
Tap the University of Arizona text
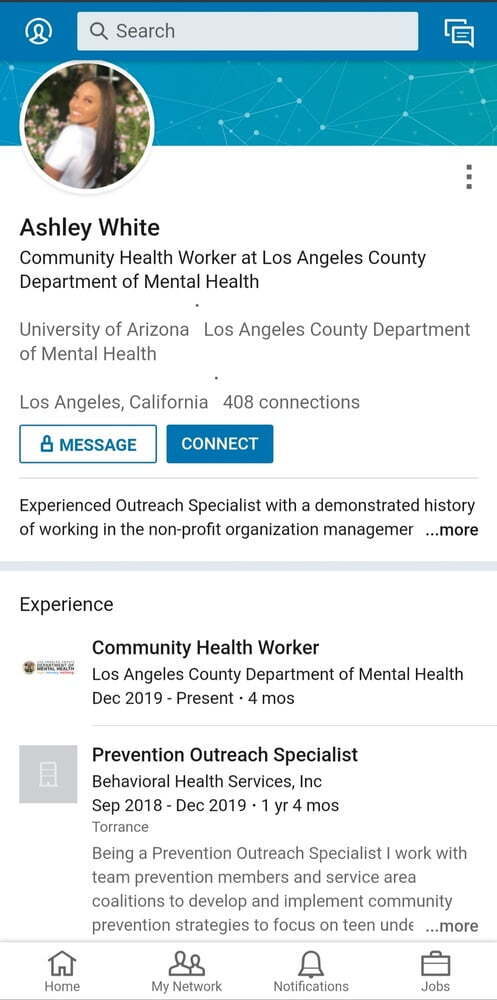pos(104,330)
